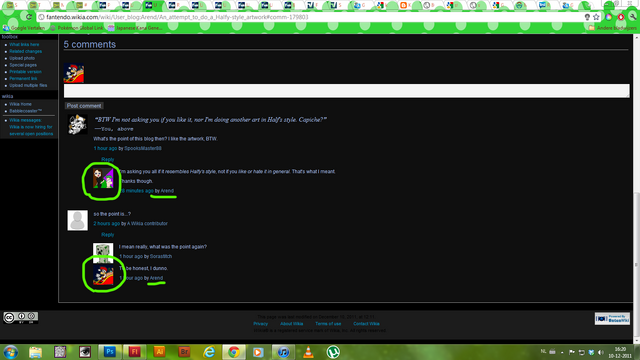Viewport: 640px width, 360px height.
Task: Click the 1 hour ago timestamp by SpooksMaster88
Action: (105, 149)
